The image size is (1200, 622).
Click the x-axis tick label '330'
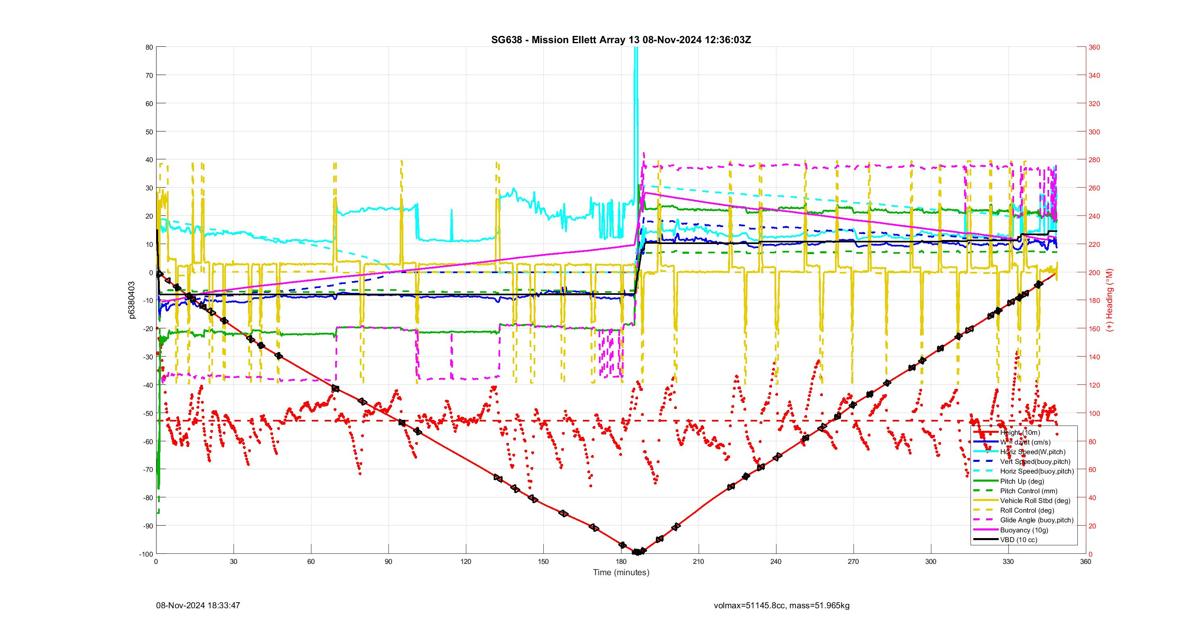point(1008,562)
